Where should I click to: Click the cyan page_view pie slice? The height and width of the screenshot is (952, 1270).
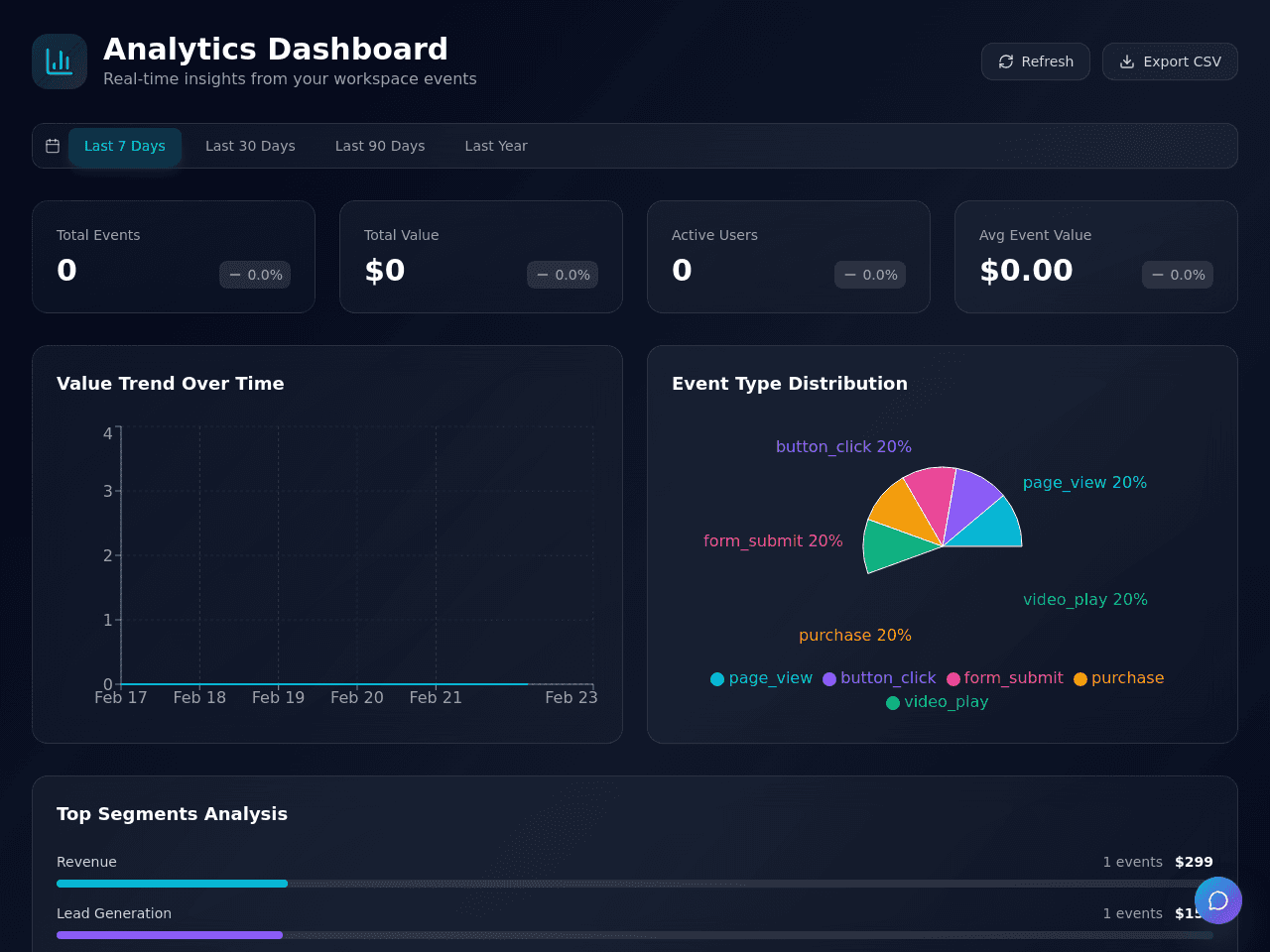coord(994,529)
